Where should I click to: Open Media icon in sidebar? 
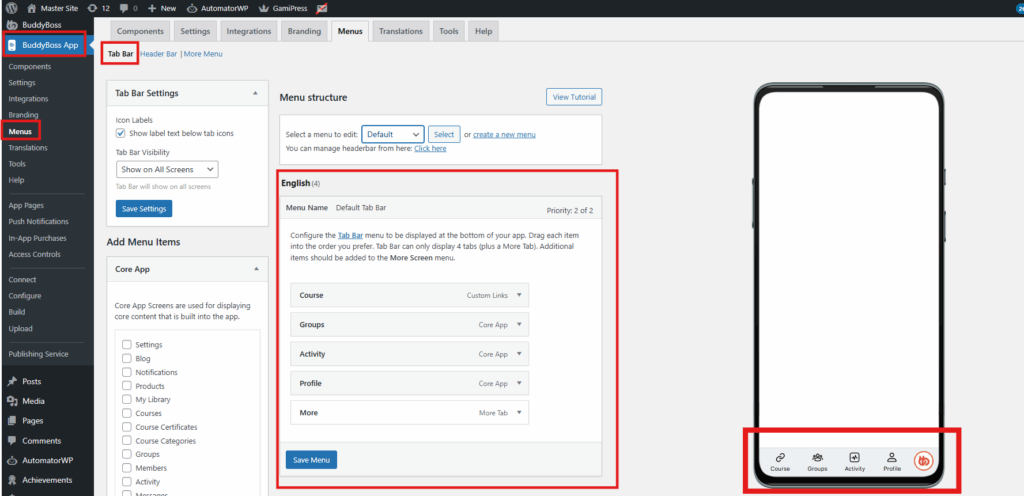(12, 401)
